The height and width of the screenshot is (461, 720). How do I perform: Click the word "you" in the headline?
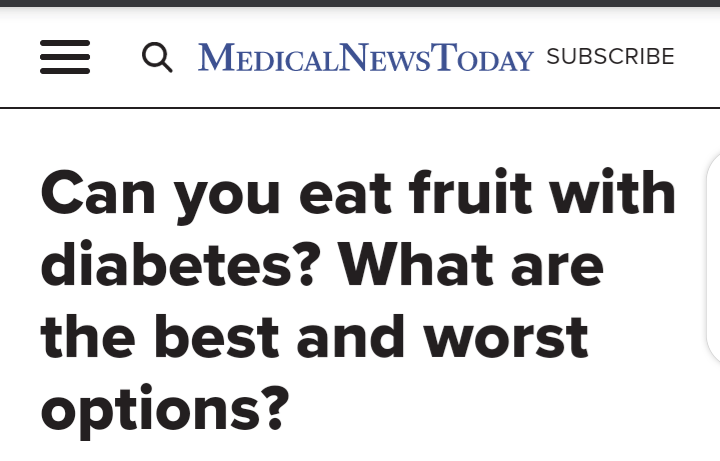point(227,199)
